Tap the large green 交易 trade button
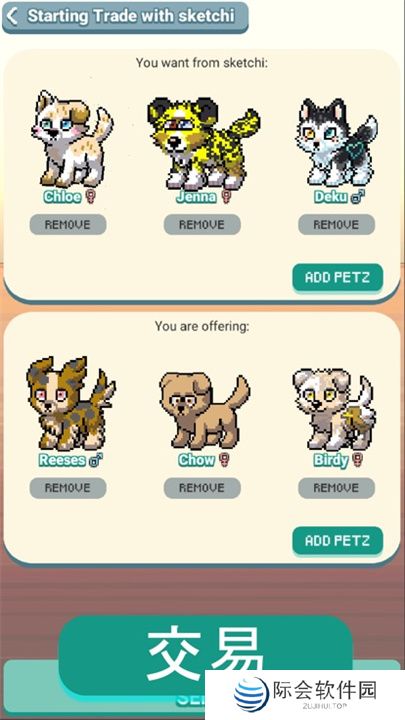Screen dimensions: 405x720 coord(205,654)
